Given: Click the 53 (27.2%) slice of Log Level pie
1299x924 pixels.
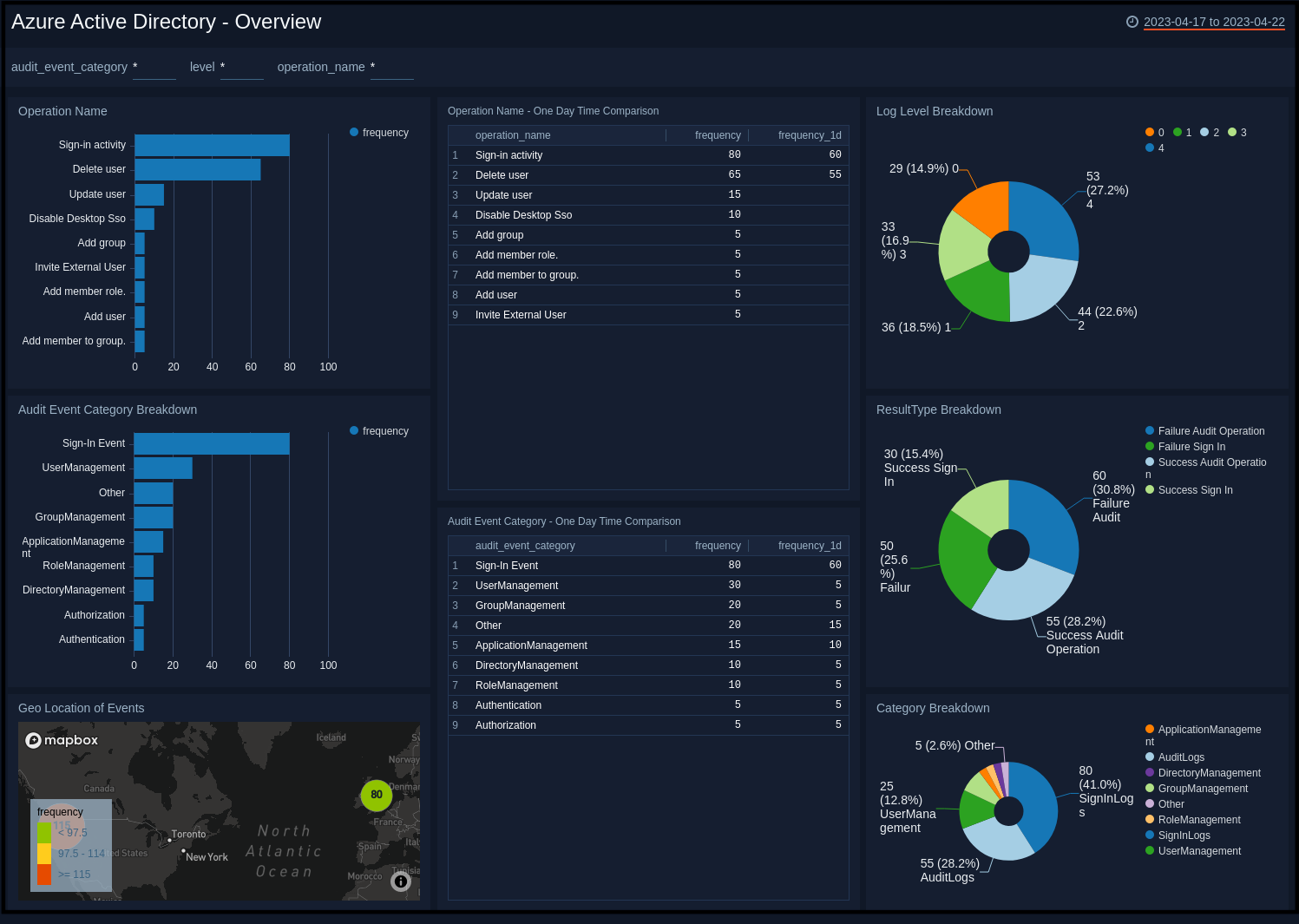Looking at the screenshot, I should pyautogui.click(x=1046, y=216).
